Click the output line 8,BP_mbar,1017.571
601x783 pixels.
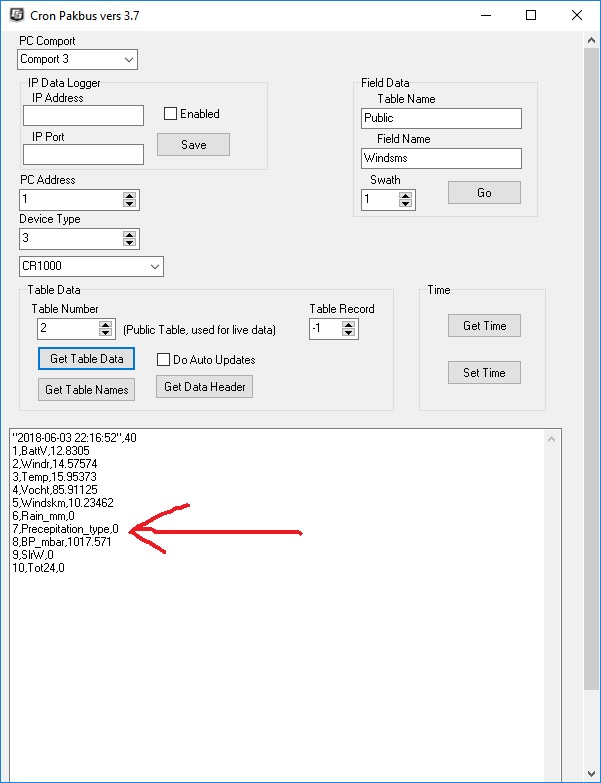click(x=62, y=542)
